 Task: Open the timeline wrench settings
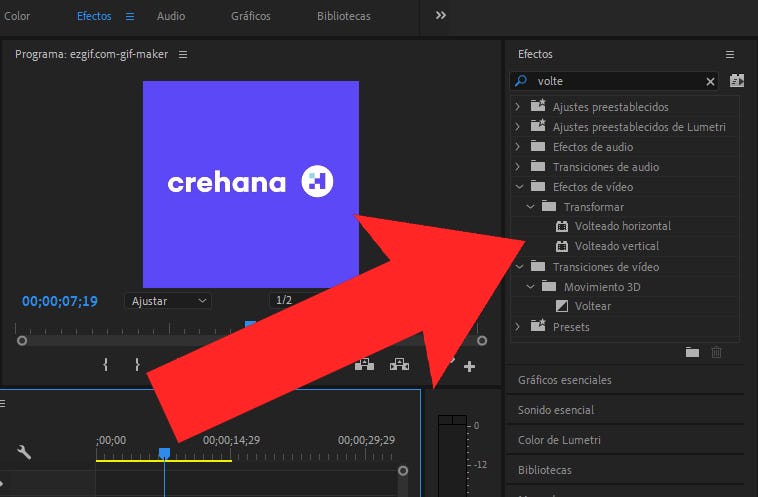24,452
